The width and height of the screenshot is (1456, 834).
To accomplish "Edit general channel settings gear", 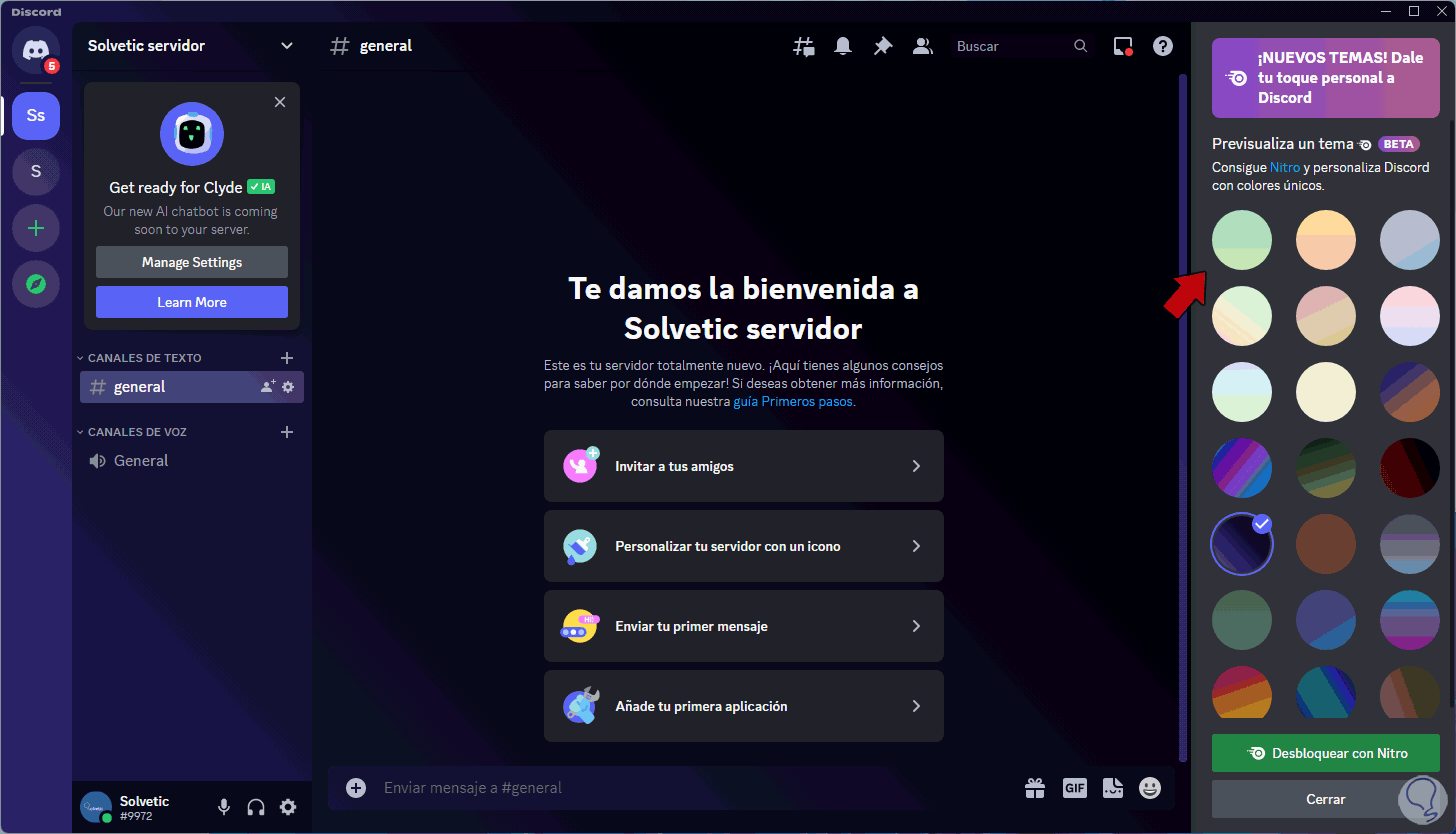I will [288, 387].
